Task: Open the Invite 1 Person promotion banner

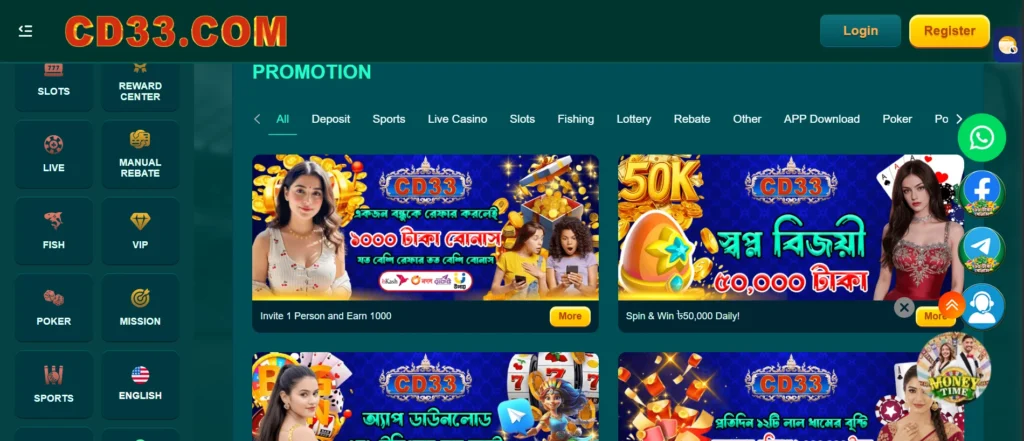Action: coord(425,227)
